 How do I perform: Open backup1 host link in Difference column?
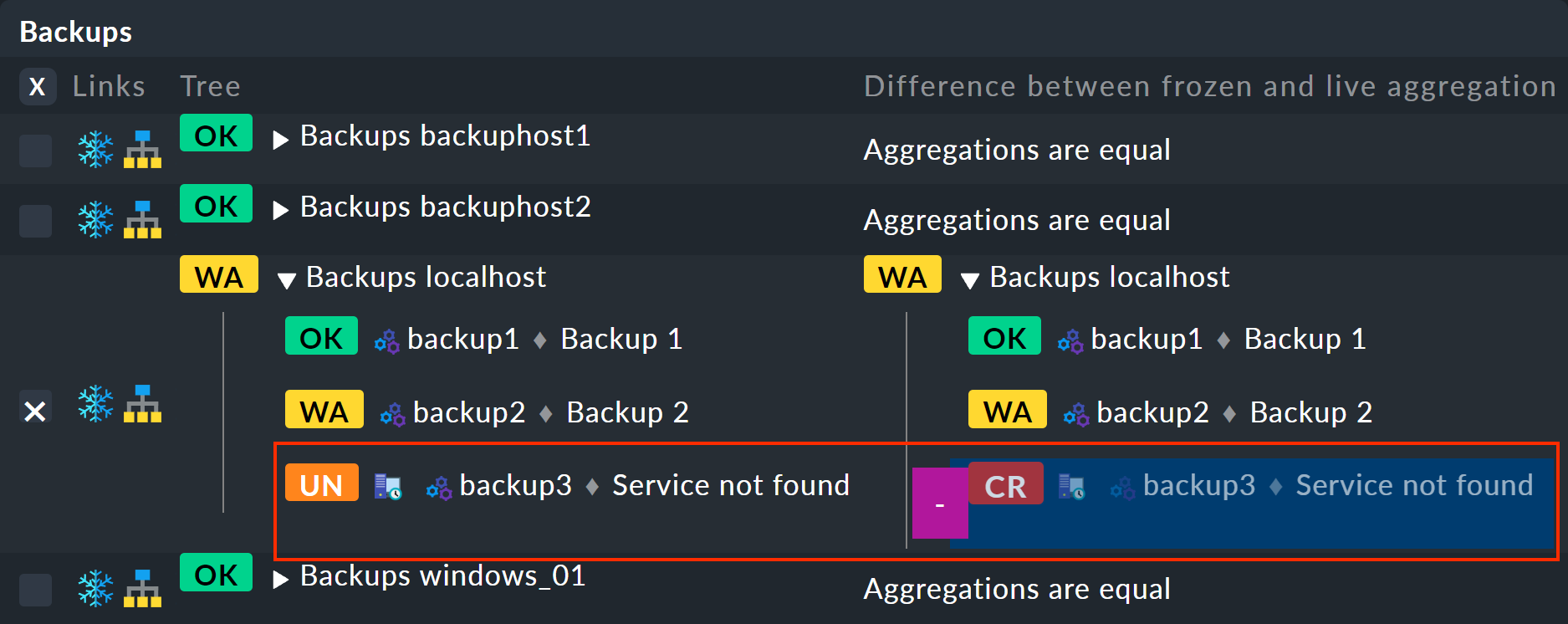tap(1147, 339)
